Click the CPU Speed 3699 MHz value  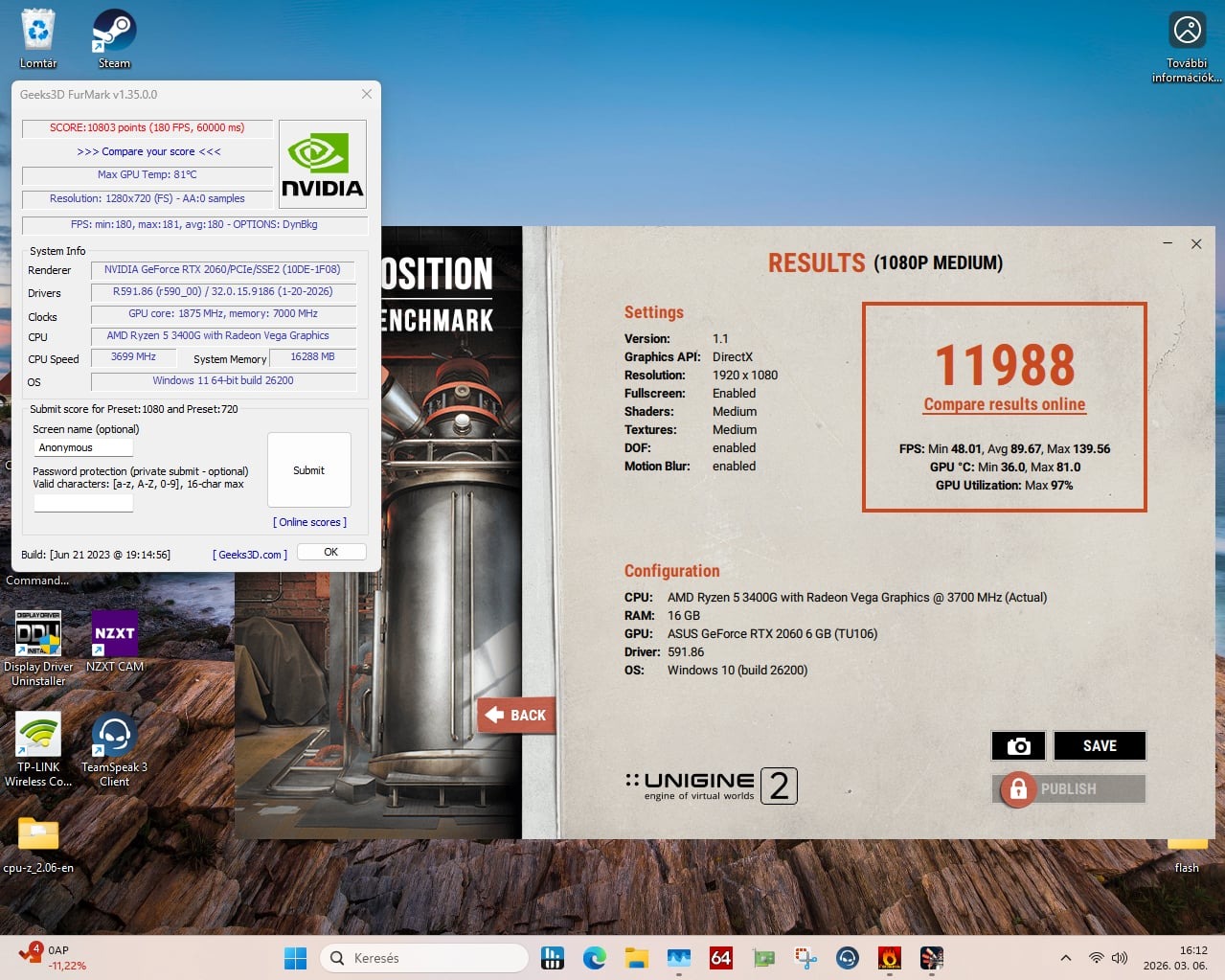pyautogui.click(x=133, y=356)
